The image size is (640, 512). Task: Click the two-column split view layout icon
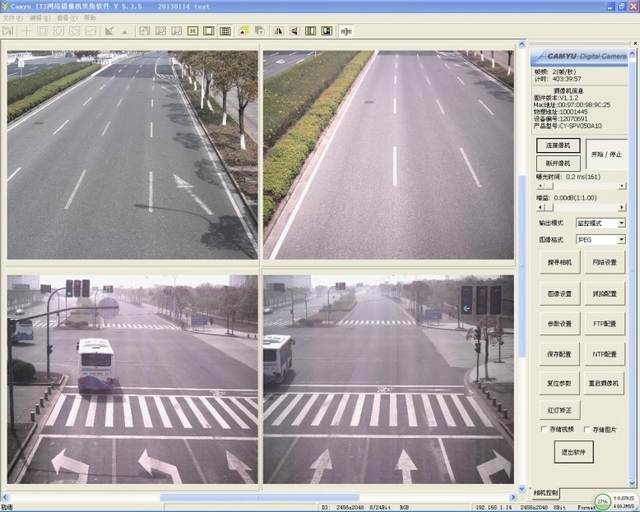click(x=191, y=31)
